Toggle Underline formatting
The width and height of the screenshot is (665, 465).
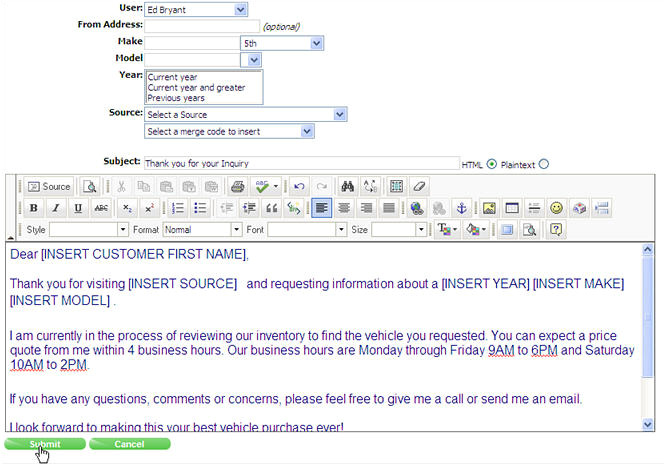tap(78, 208)
